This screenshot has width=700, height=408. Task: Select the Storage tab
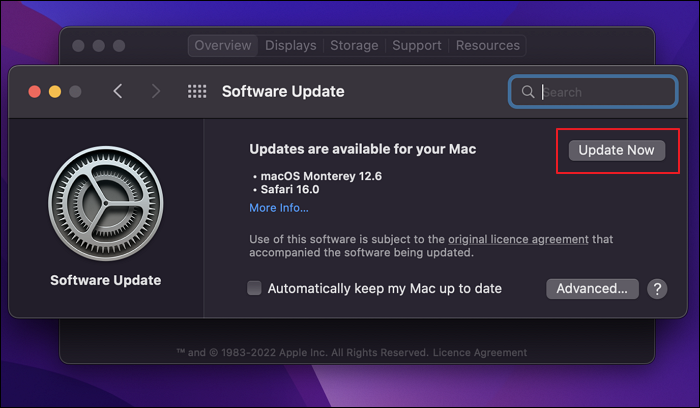(x=354, y=46)
